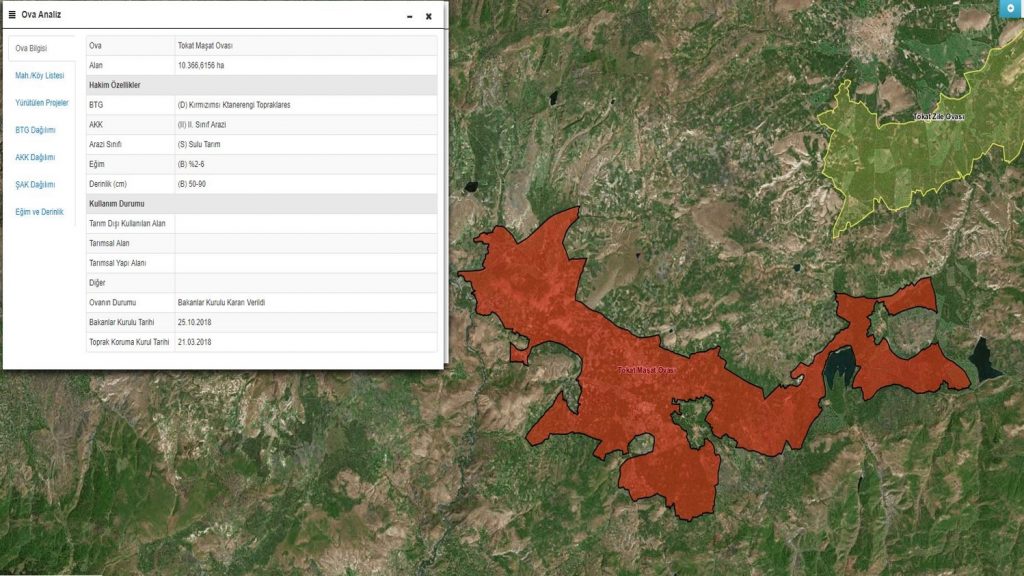Click the hamburger menu icon beside Ova Analiz
The width and height of the screenshot is (1024, 576).
[12, 15]
